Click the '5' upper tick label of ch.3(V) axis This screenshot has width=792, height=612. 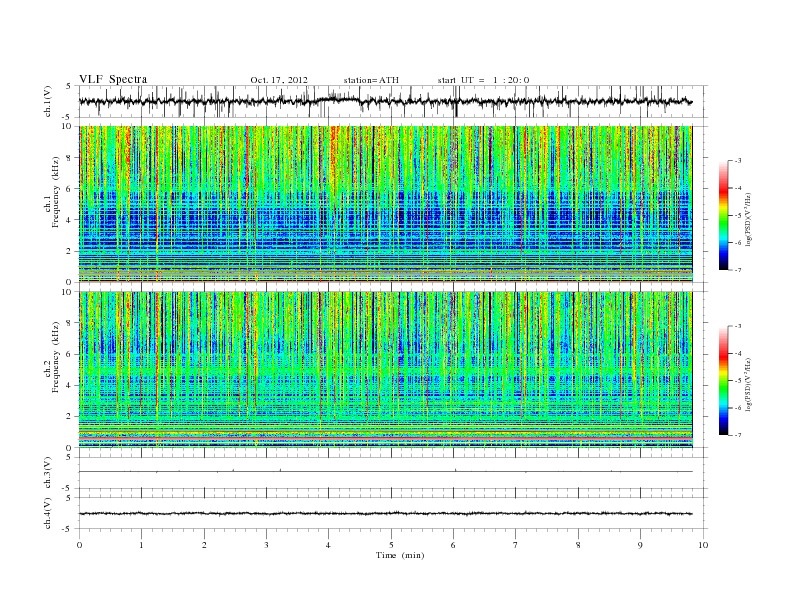coord(69,457)
